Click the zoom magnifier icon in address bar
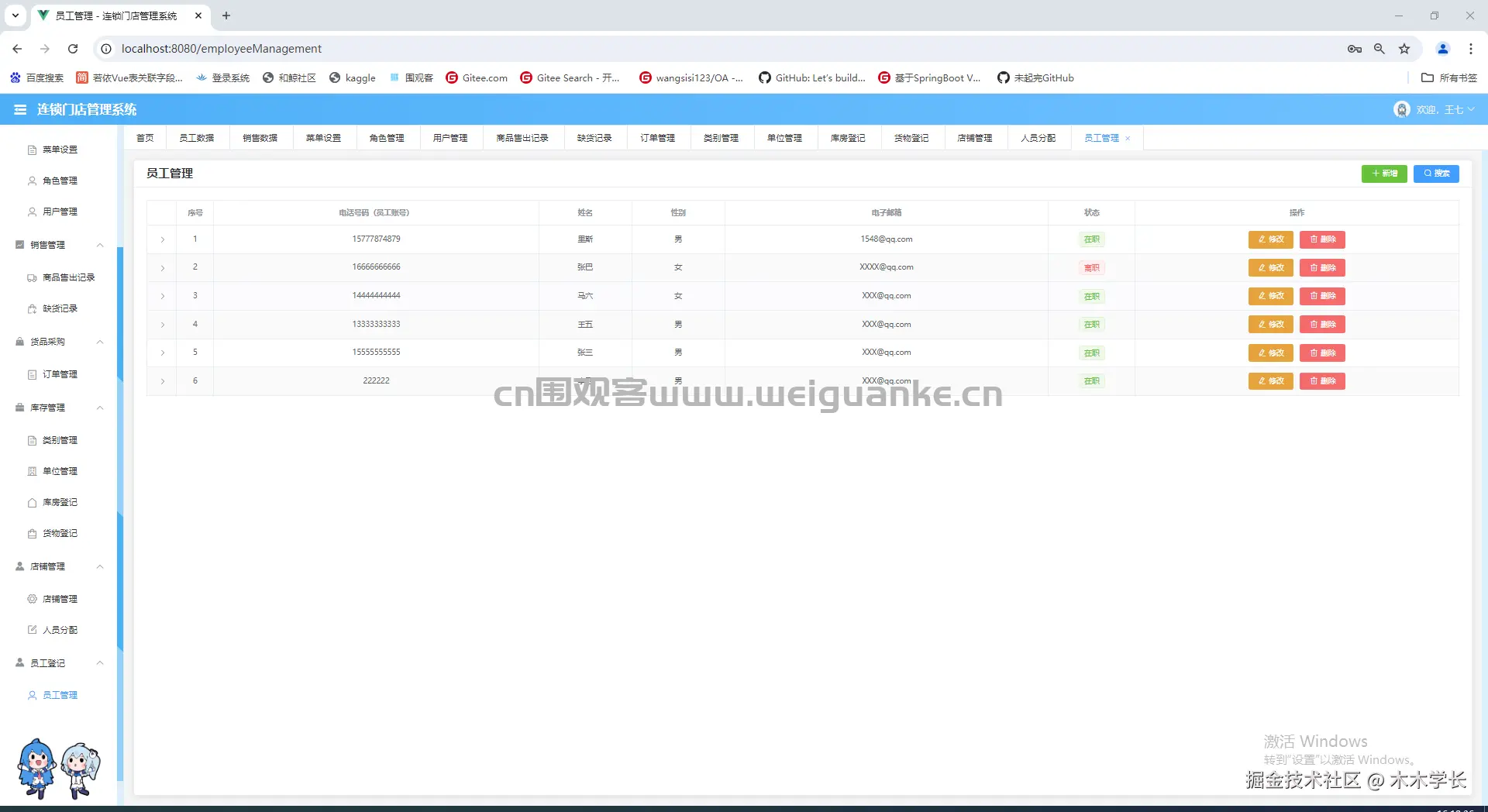The image size is (1488, 812). click(x=1379, y=49)
